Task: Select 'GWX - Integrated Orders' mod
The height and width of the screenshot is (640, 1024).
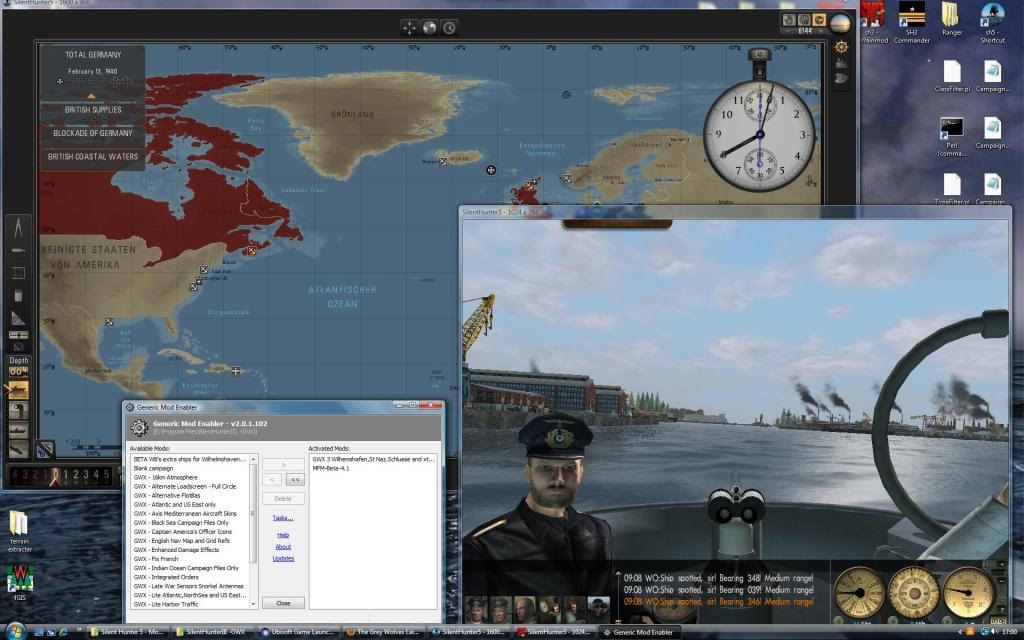Action: [166, 577]
